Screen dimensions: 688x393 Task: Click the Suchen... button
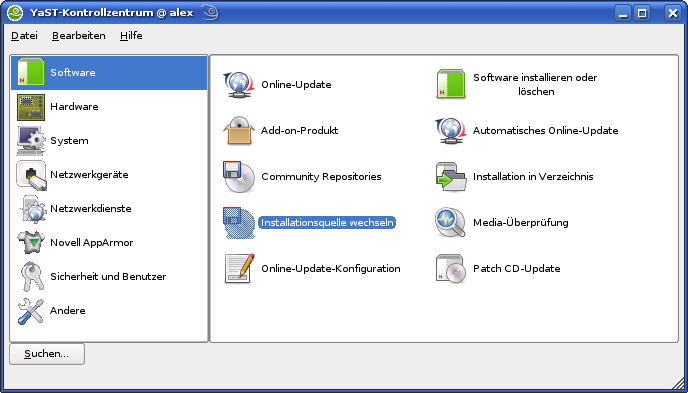47,354
